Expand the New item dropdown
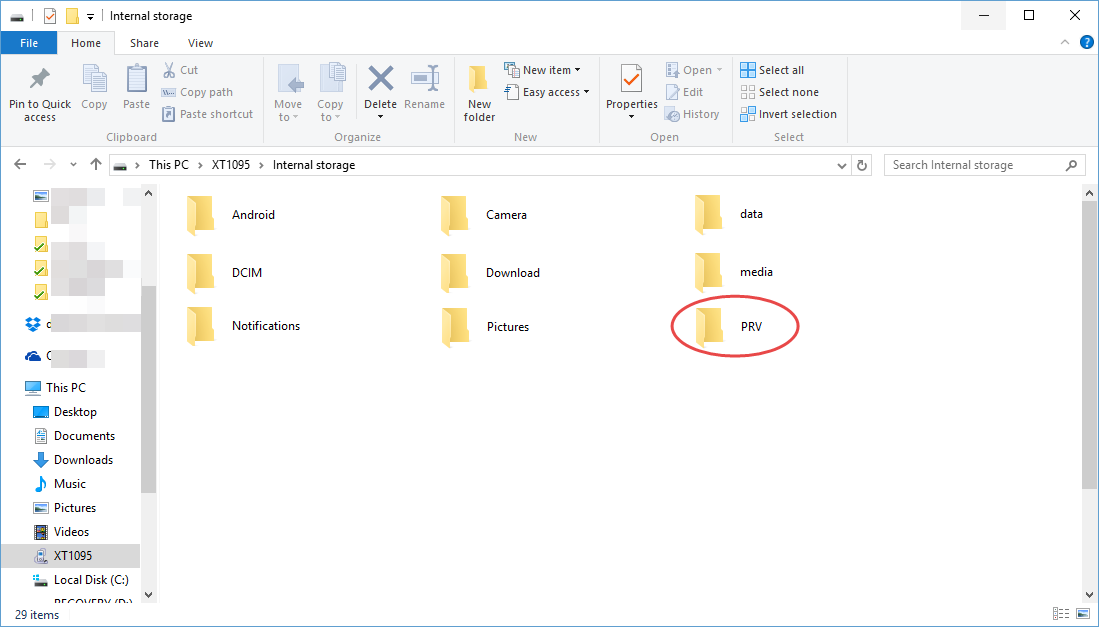This screenshot has height=627, width=1099. 546,70
